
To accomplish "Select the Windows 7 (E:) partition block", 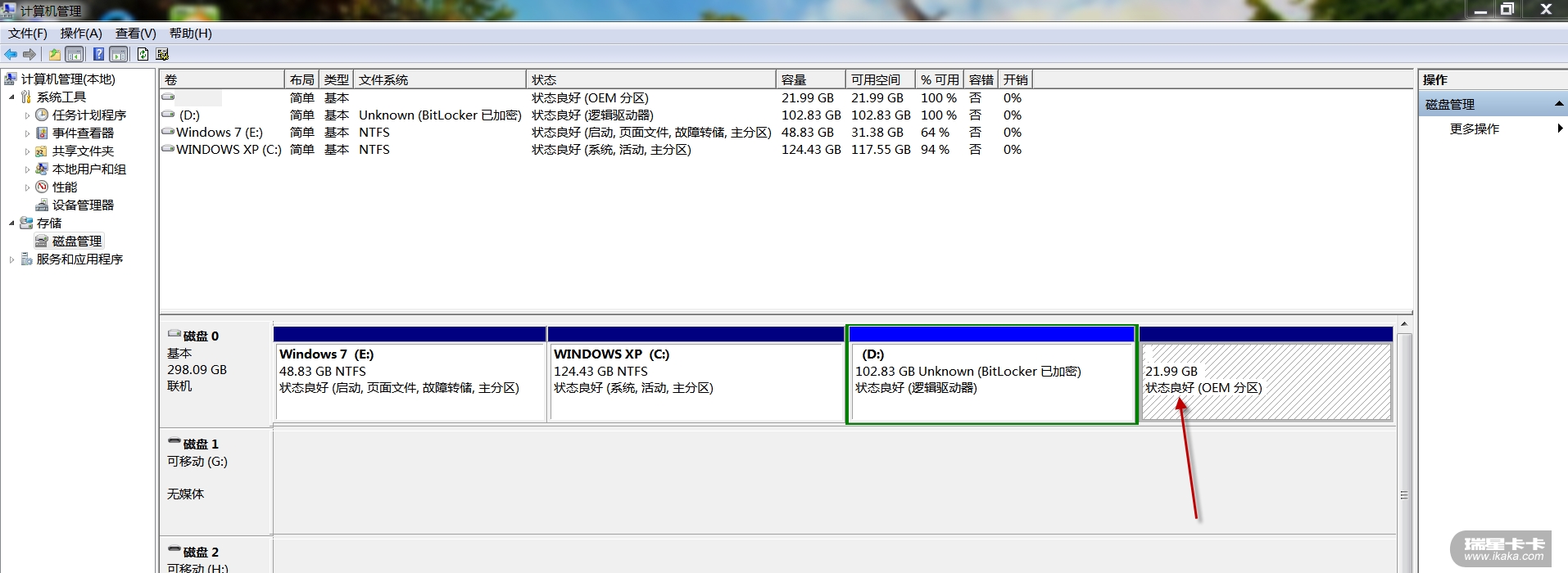I will [410, 375].
